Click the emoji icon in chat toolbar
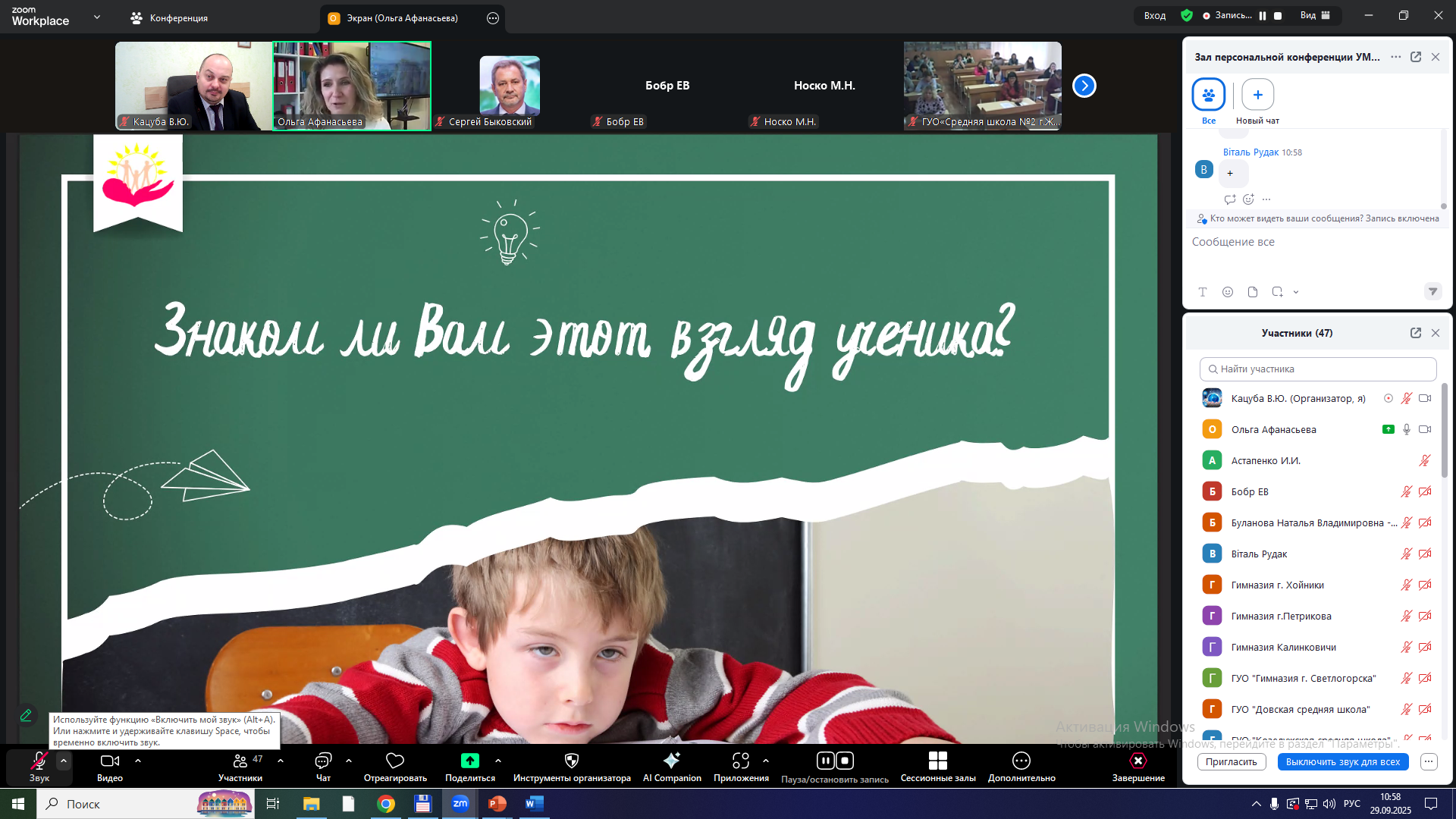Screen dimensions: 1456x819 pyautogui.click(x=1228, y=292)
